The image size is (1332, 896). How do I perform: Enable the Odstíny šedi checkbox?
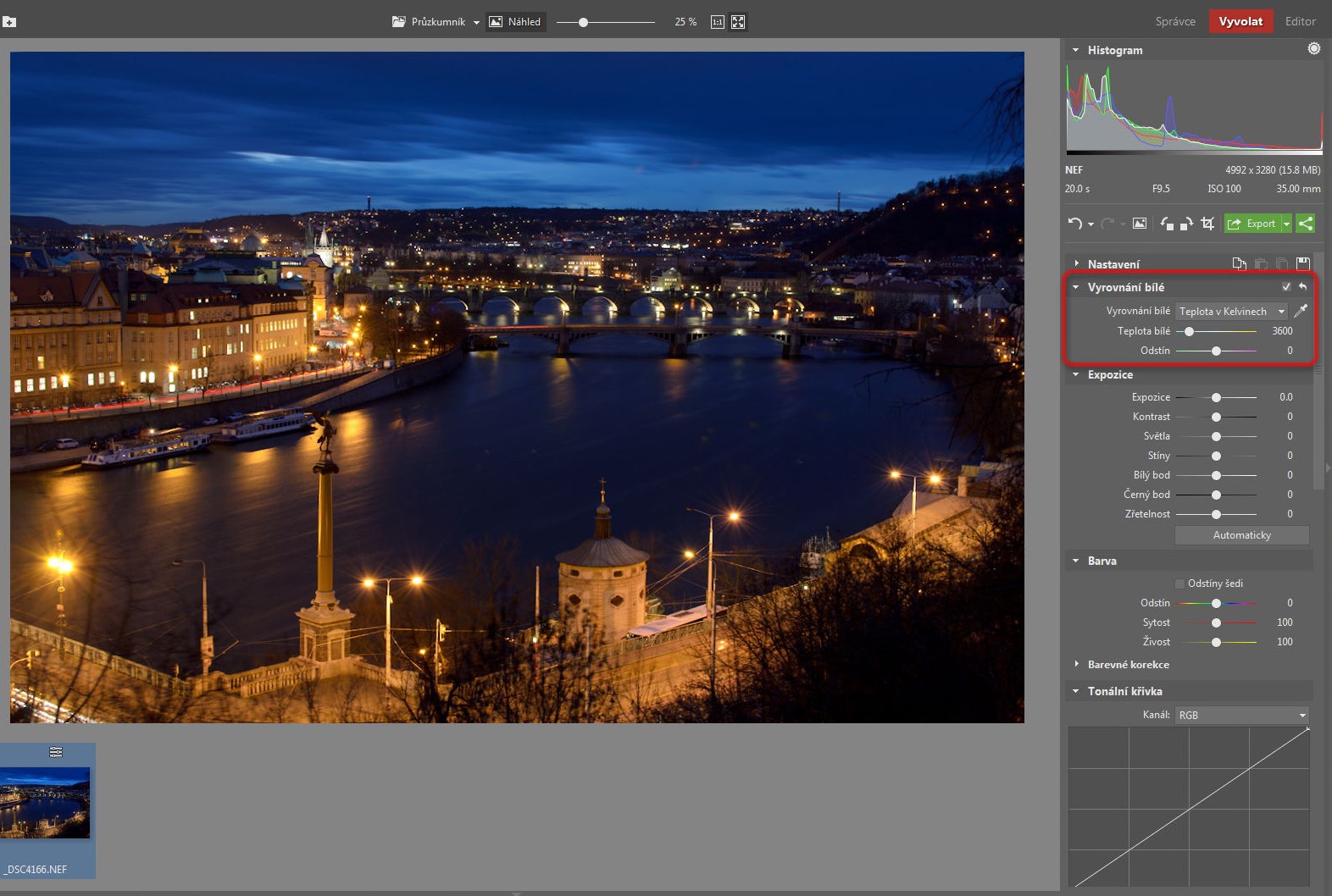pyautogui.click(x=1179, y=584)
